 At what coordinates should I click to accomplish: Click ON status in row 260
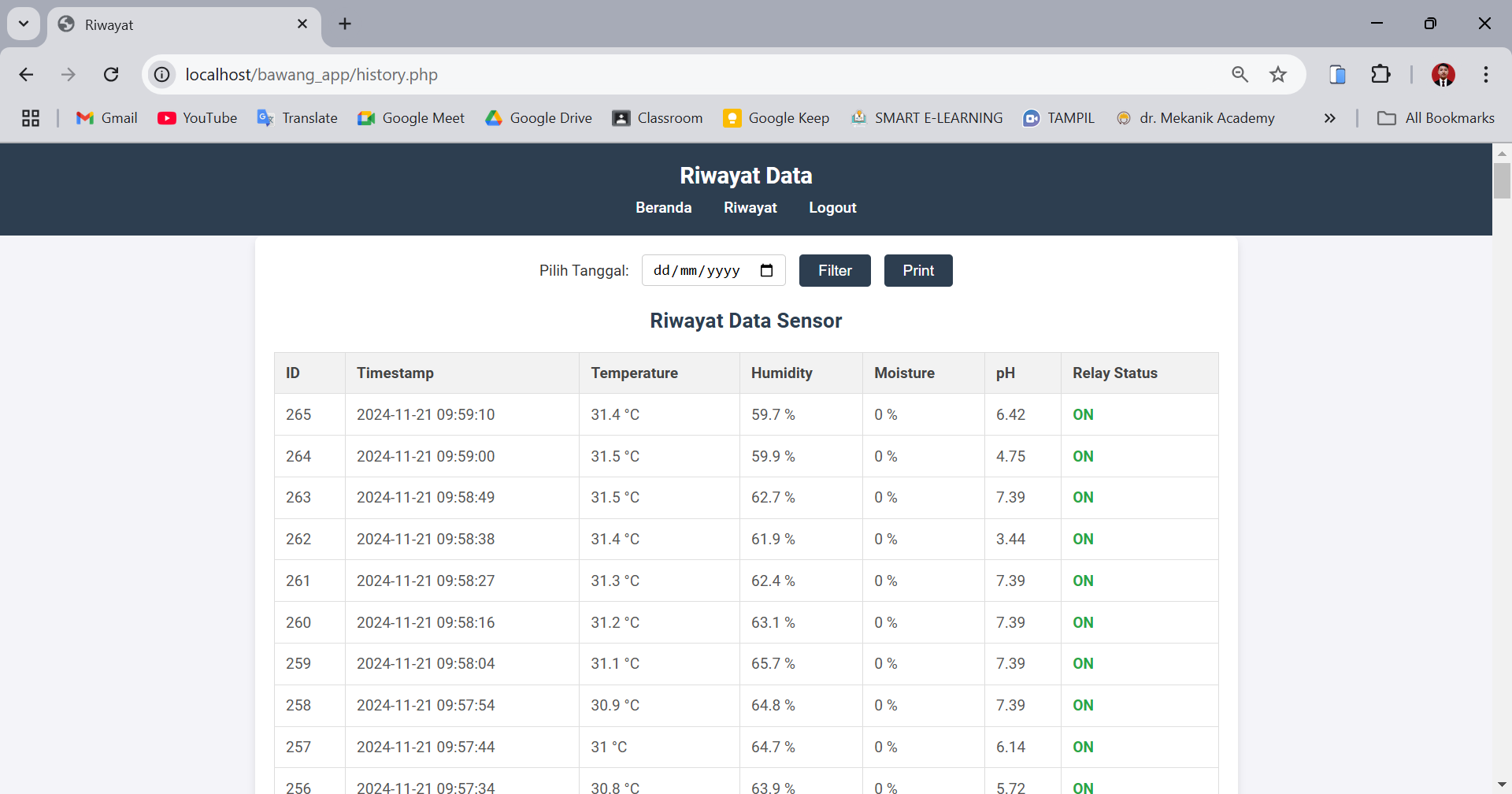point(1083,623)
